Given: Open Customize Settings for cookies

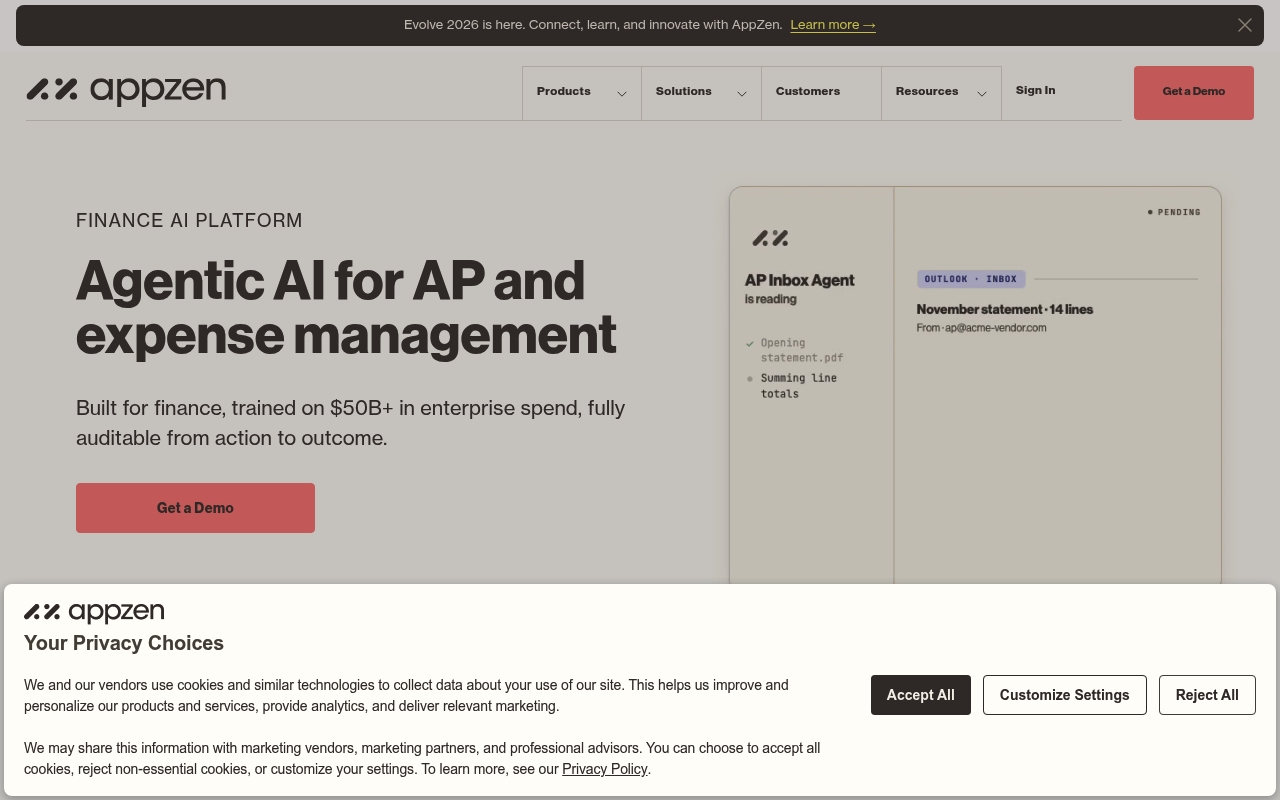Looking at the screenshot, I should point(1064,695).
